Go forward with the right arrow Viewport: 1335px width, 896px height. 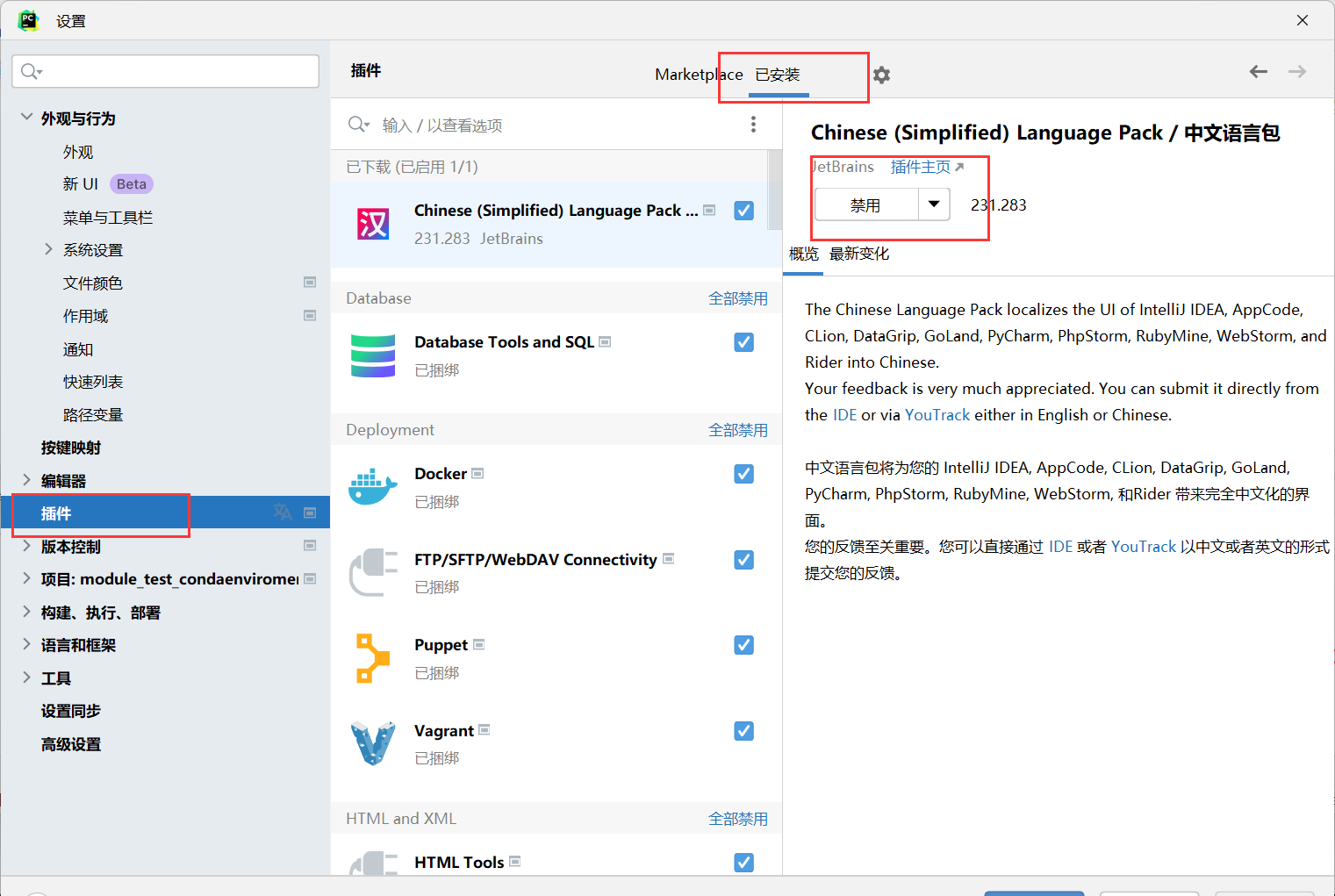tap(1297, 72)
